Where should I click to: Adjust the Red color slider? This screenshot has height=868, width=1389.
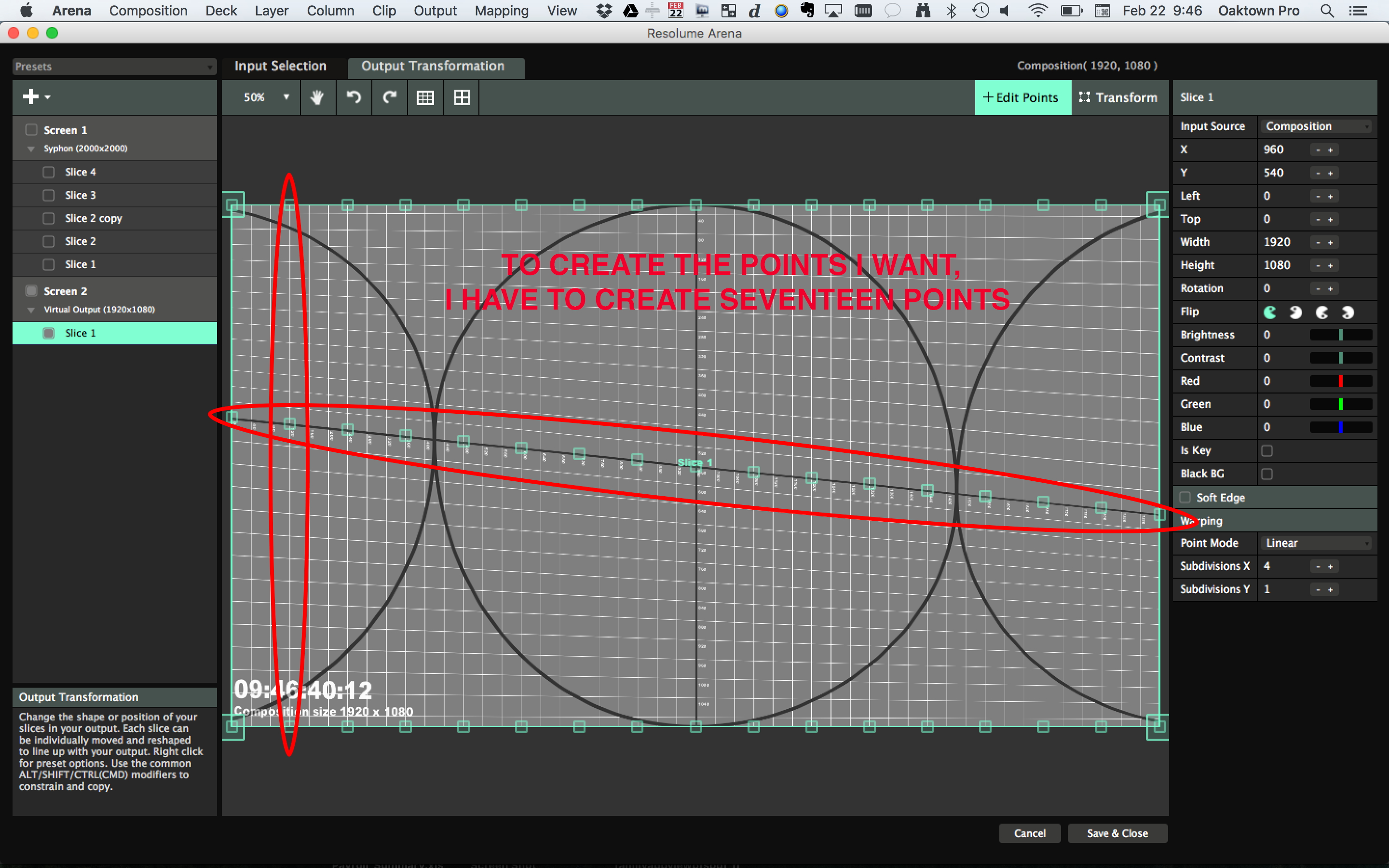click(1340, 381)
